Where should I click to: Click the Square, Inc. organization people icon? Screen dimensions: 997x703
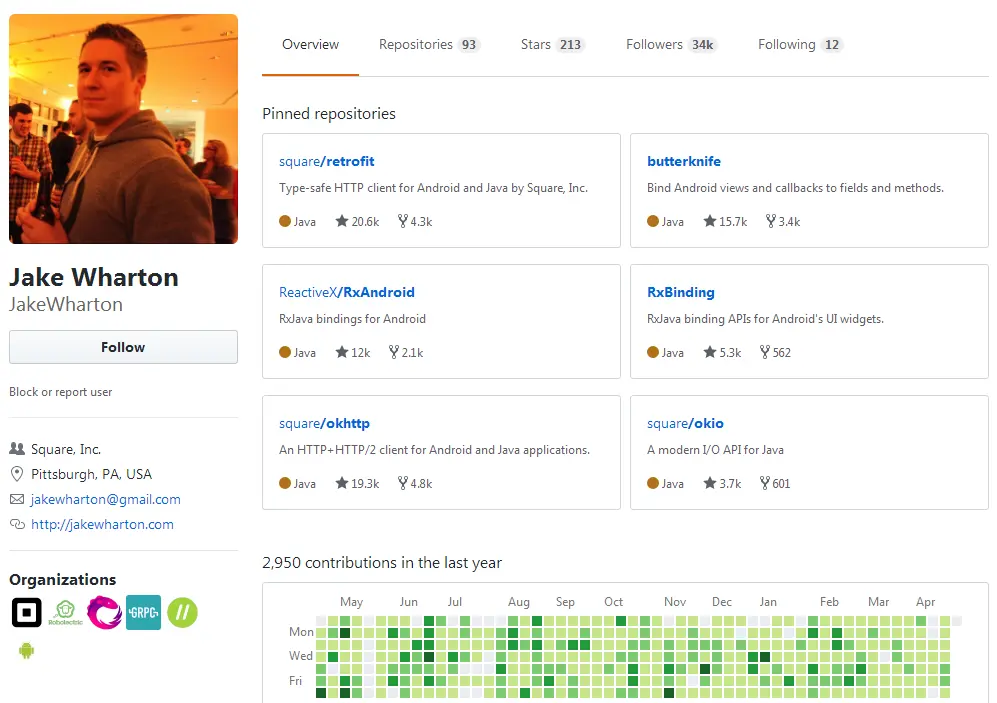tap(17, 449)
